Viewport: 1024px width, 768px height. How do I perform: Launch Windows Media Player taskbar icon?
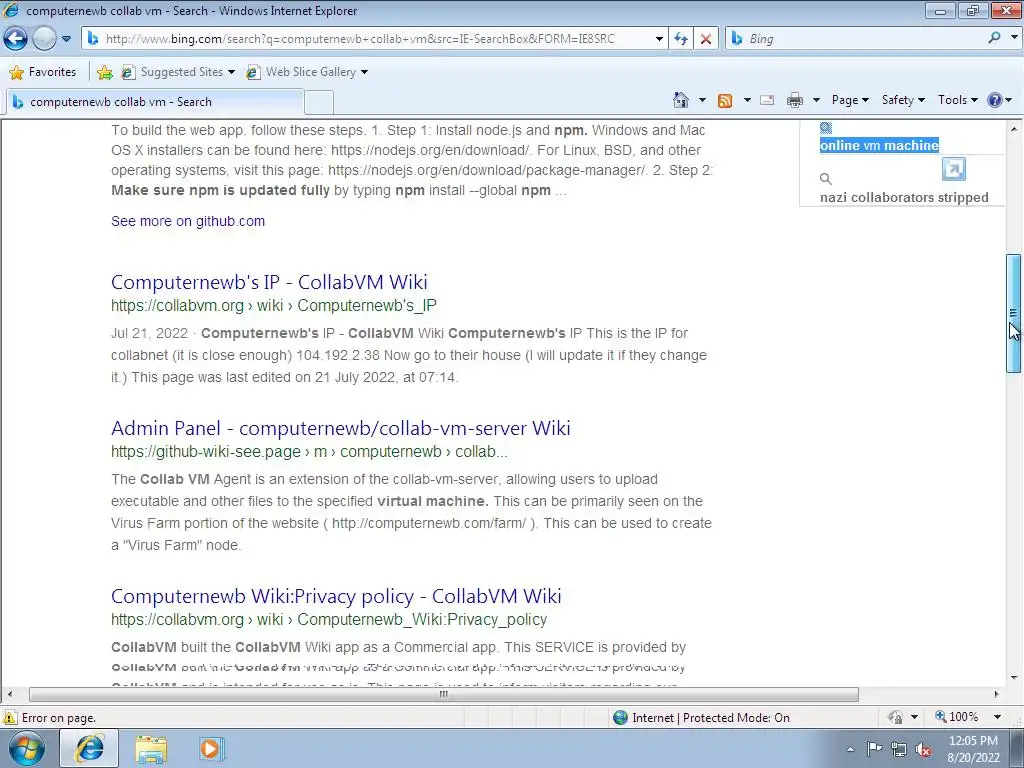click(210, 748)
